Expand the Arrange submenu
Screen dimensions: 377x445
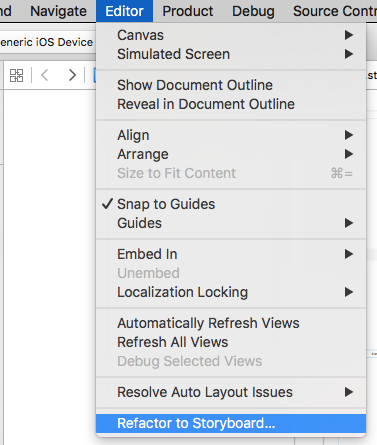[231, 154]
